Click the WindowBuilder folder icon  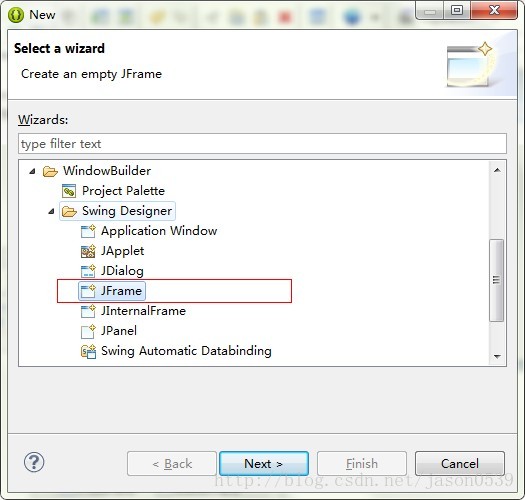(50, 171)
